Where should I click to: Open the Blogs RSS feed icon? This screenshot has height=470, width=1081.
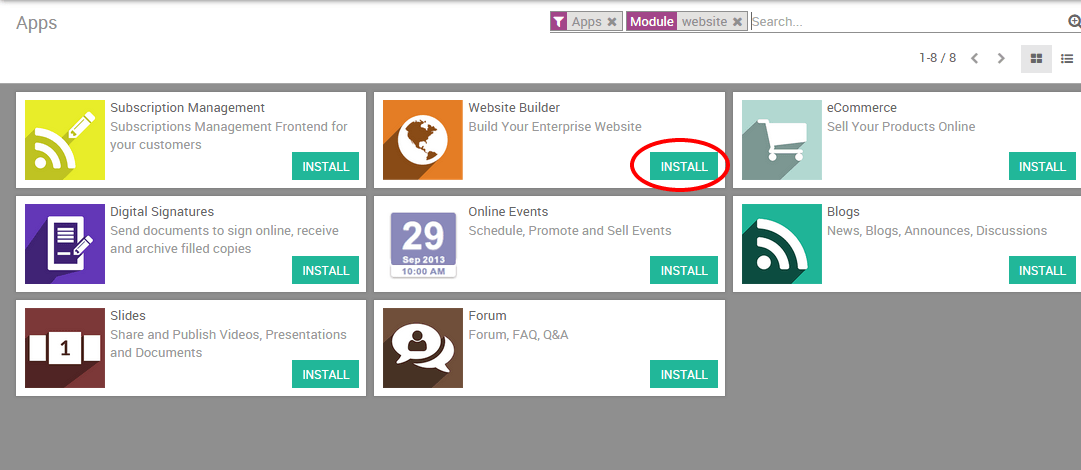(x=782, y=244)
